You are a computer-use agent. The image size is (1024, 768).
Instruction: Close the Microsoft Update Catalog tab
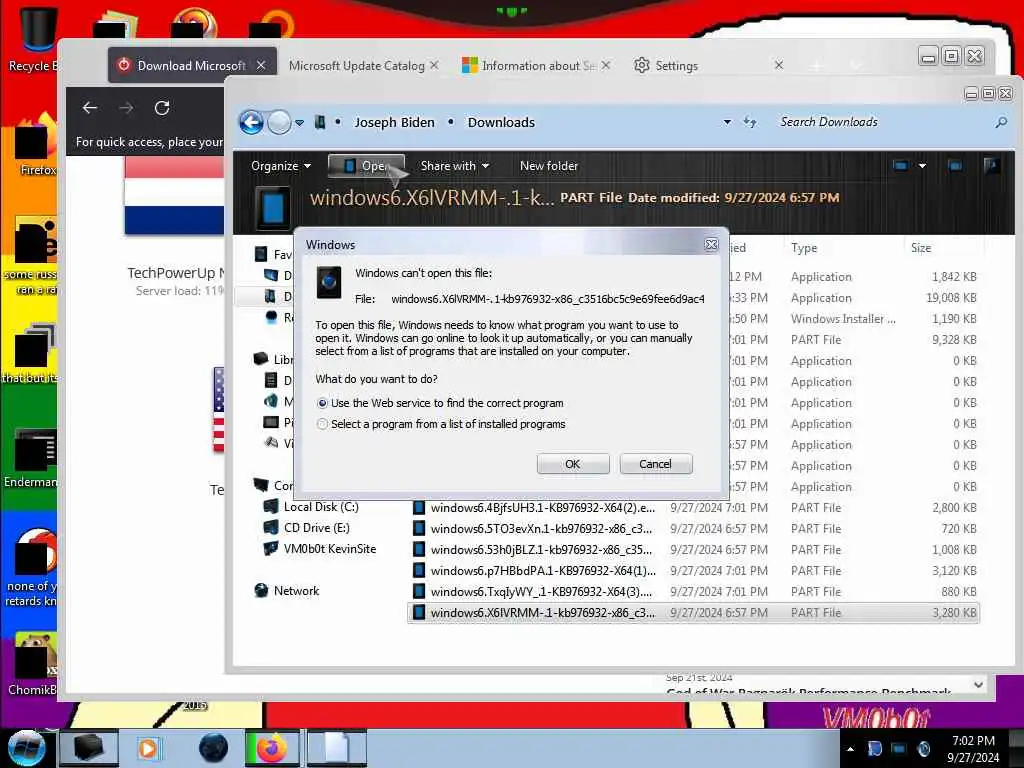[434, 65]
